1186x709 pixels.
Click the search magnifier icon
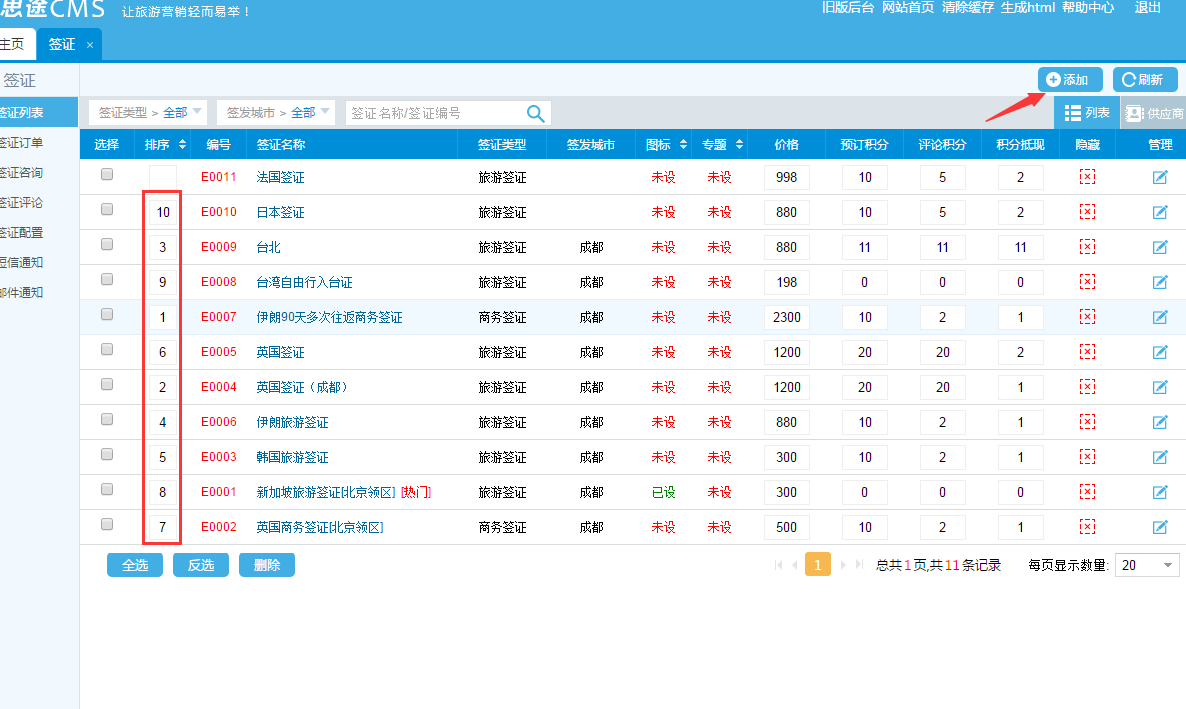pos(536,113)
